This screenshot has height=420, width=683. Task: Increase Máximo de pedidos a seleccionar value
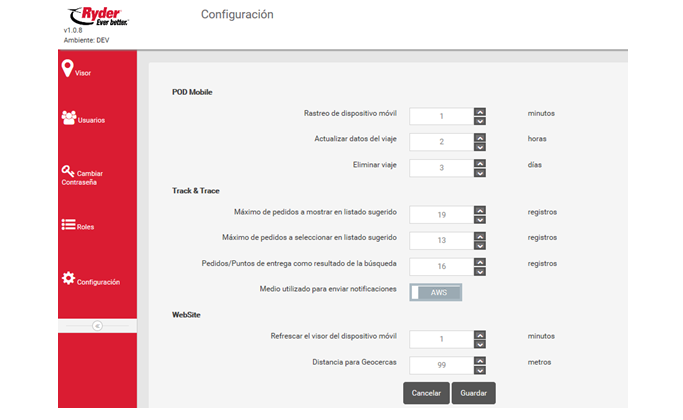click(x=480, y=234)
